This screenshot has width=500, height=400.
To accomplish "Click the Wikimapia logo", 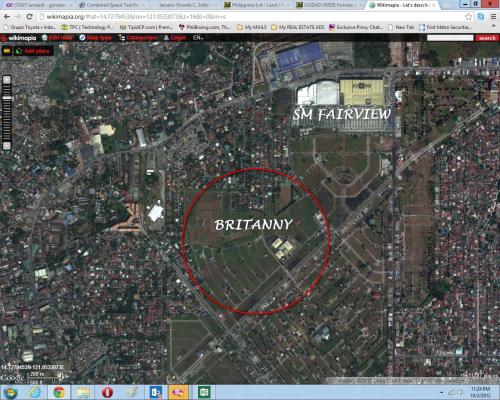I will pyautogui.click(x=19, y=38).
